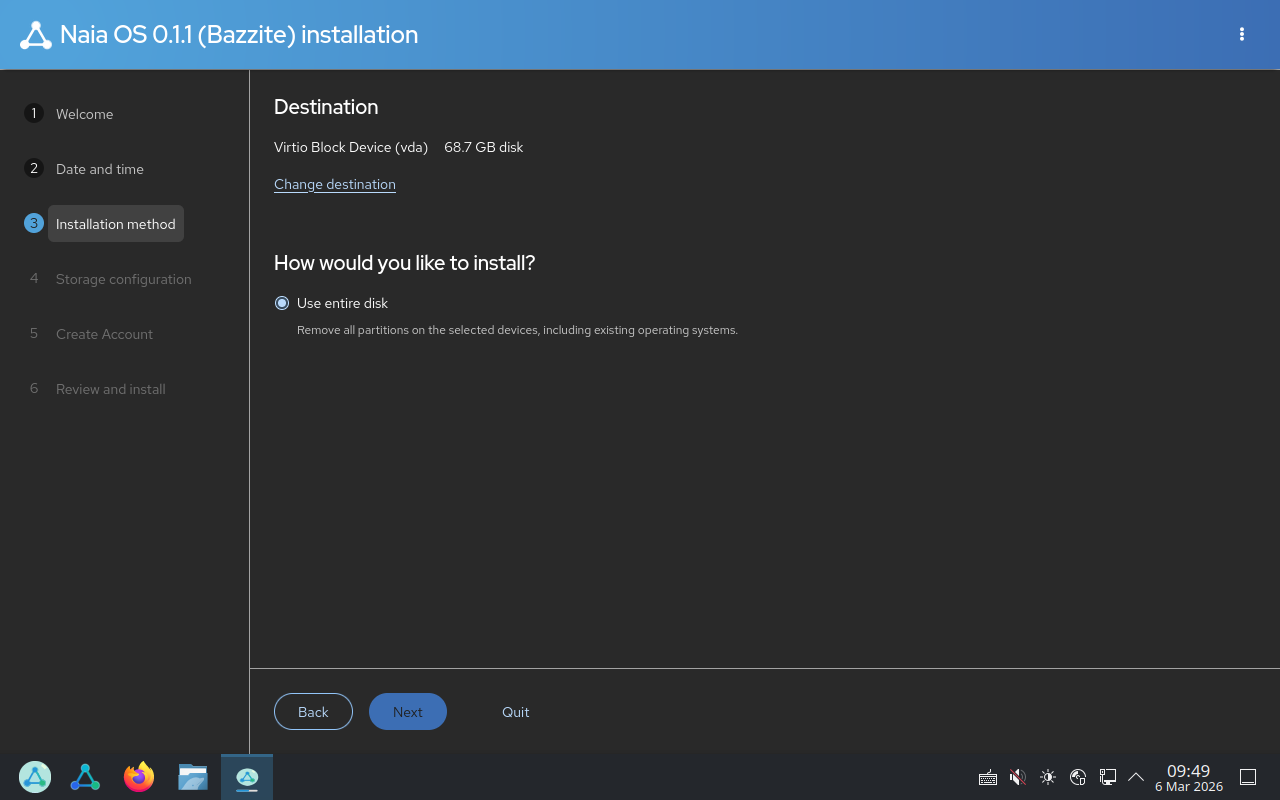The width and height of the screenshot is (1280, 800).
Task: Open the clock showing 6 Mar 2026
Action: (x=1188, y=777)
